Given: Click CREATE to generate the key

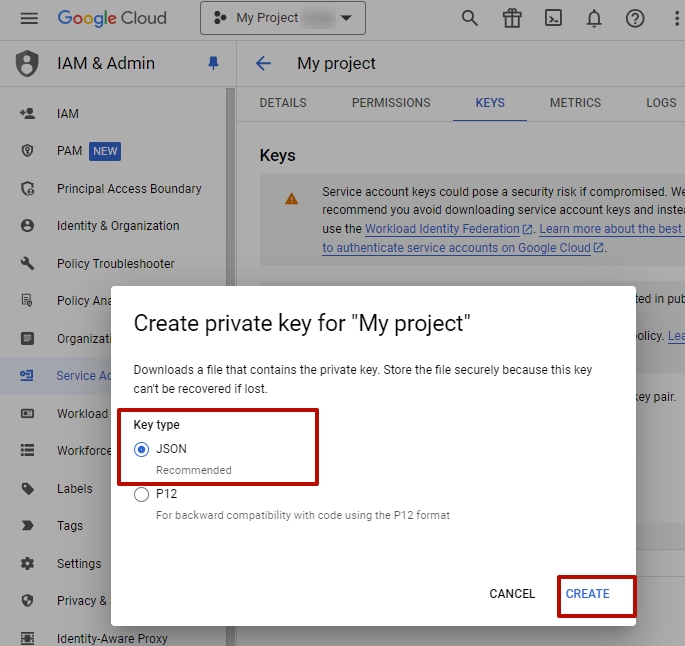Looking at the screenshot, I should [x=588, y=594].
